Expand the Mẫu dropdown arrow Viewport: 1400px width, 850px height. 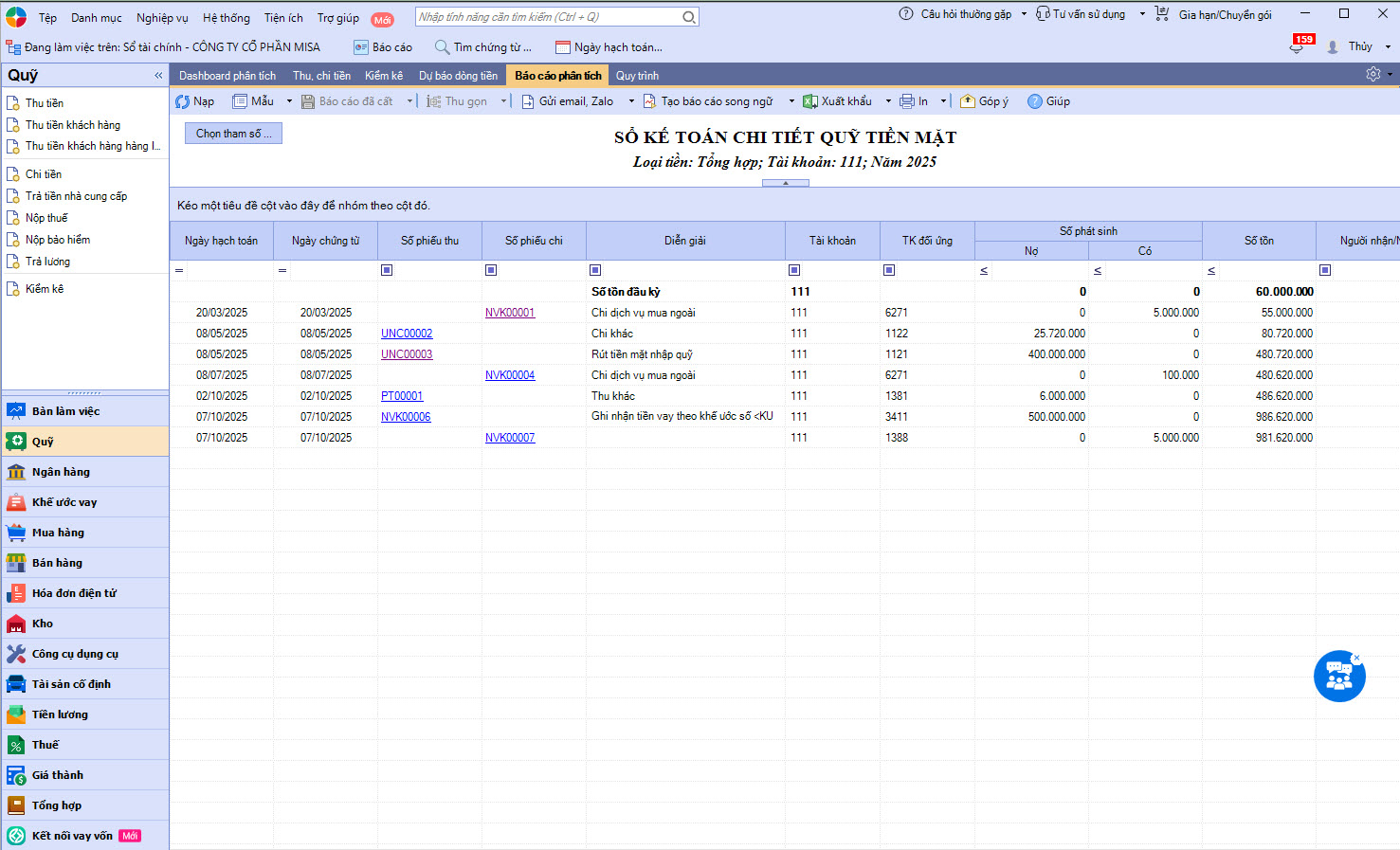pos(289,101)
